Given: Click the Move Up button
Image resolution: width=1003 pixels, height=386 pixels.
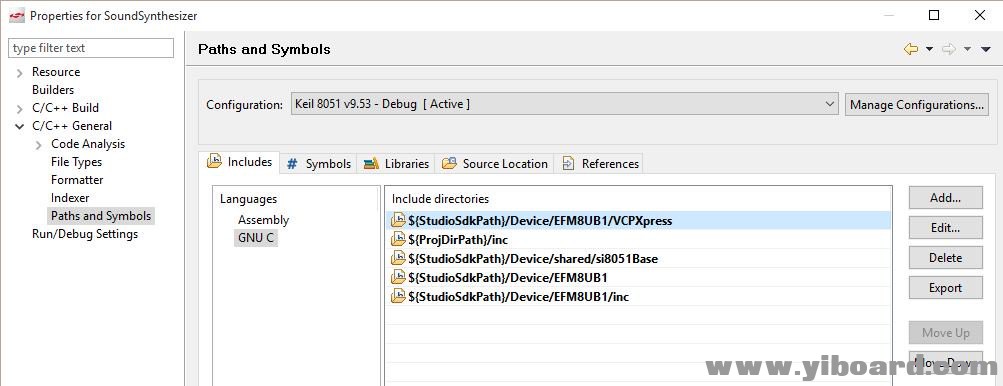Looking at the screenshot, I should pyautogui.click(x=945, y=332).
